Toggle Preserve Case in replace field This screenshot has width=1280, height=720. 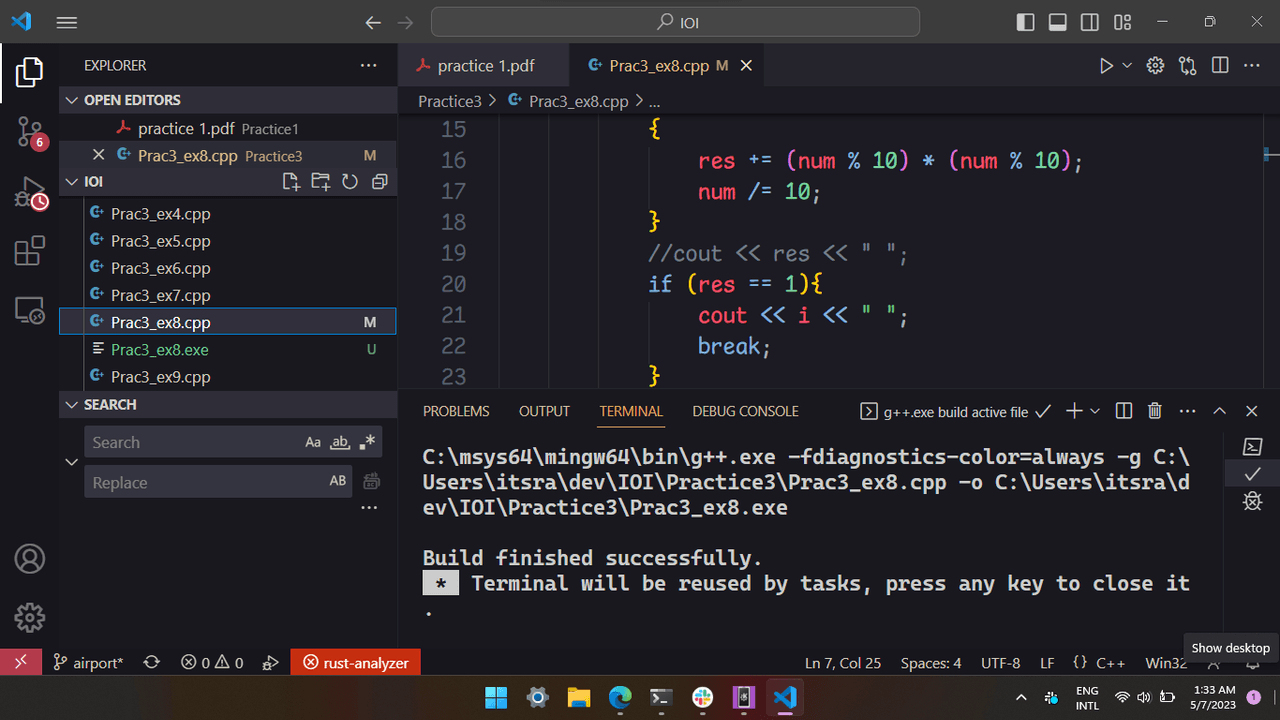coord(338,482)
